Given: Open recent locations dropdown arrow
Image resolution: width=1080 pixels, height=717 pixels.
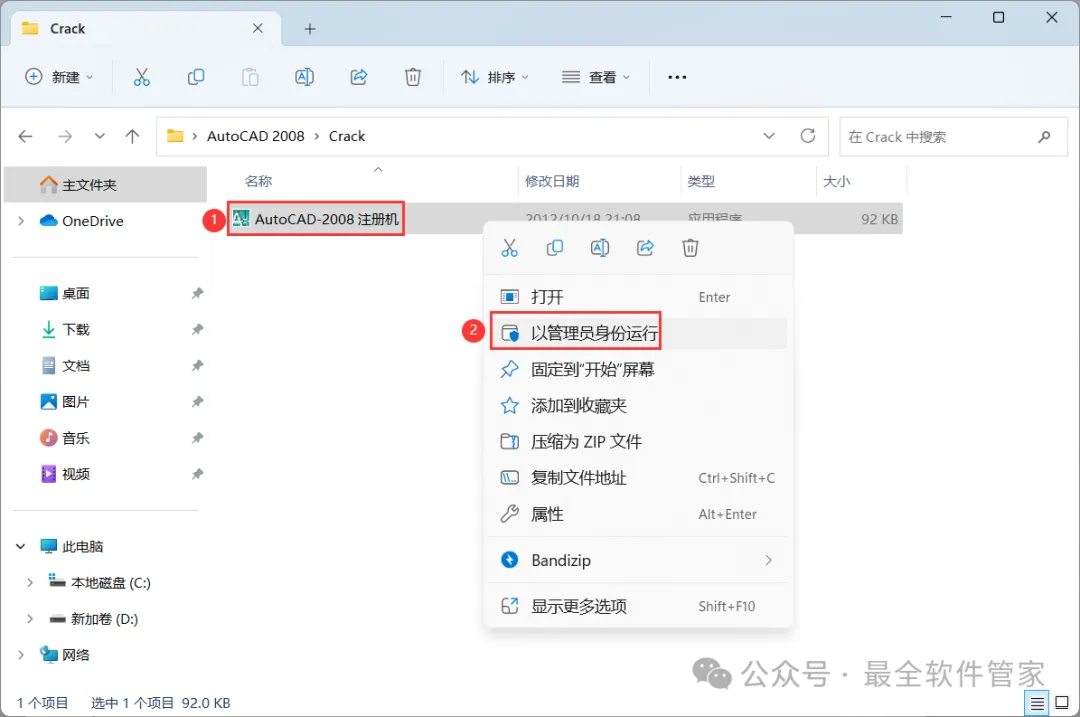Looking at the screenshot, I should point(100,136).
